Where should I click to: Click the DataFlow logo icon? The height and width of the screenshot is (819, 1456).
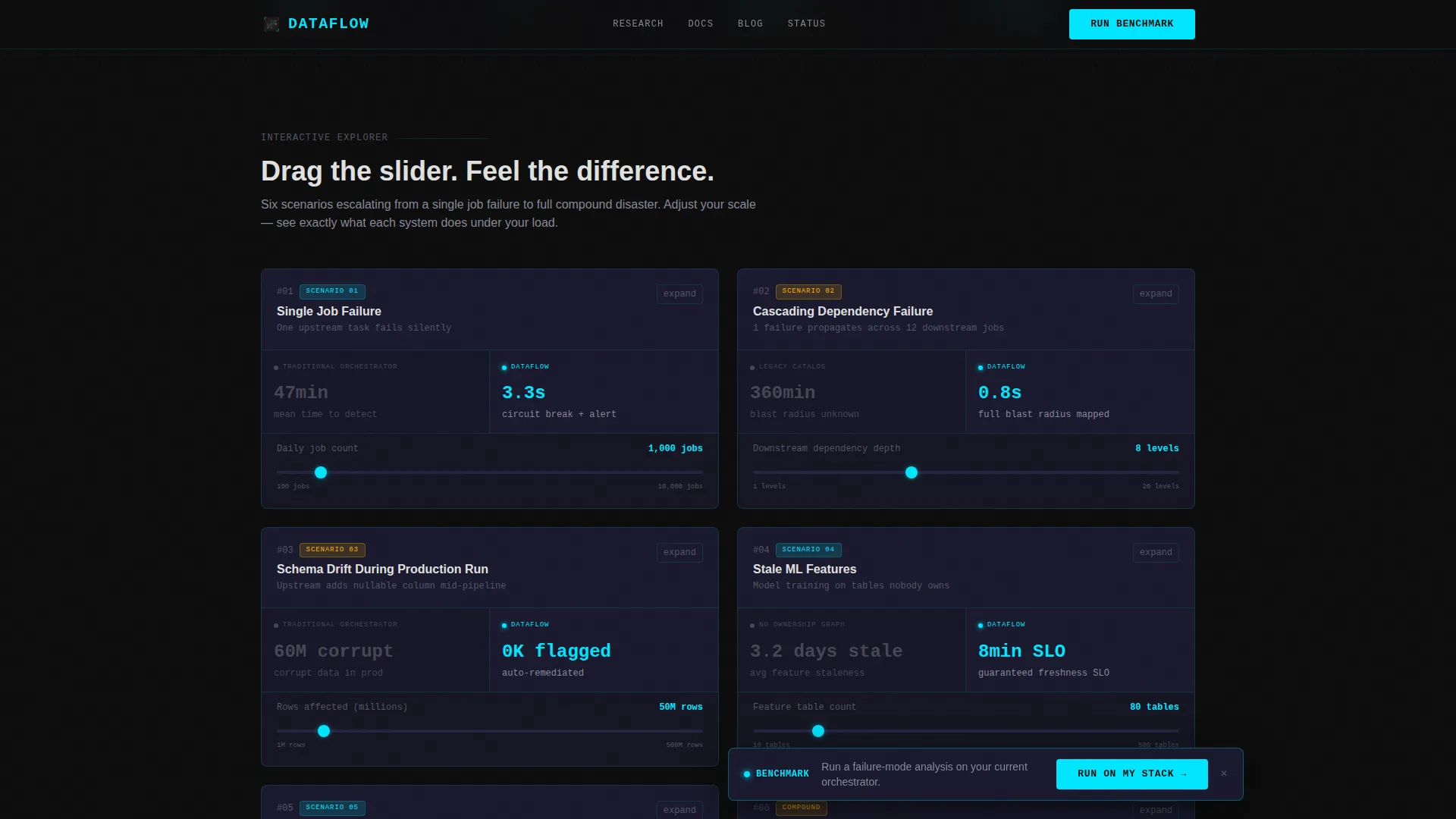pos(271,24)
